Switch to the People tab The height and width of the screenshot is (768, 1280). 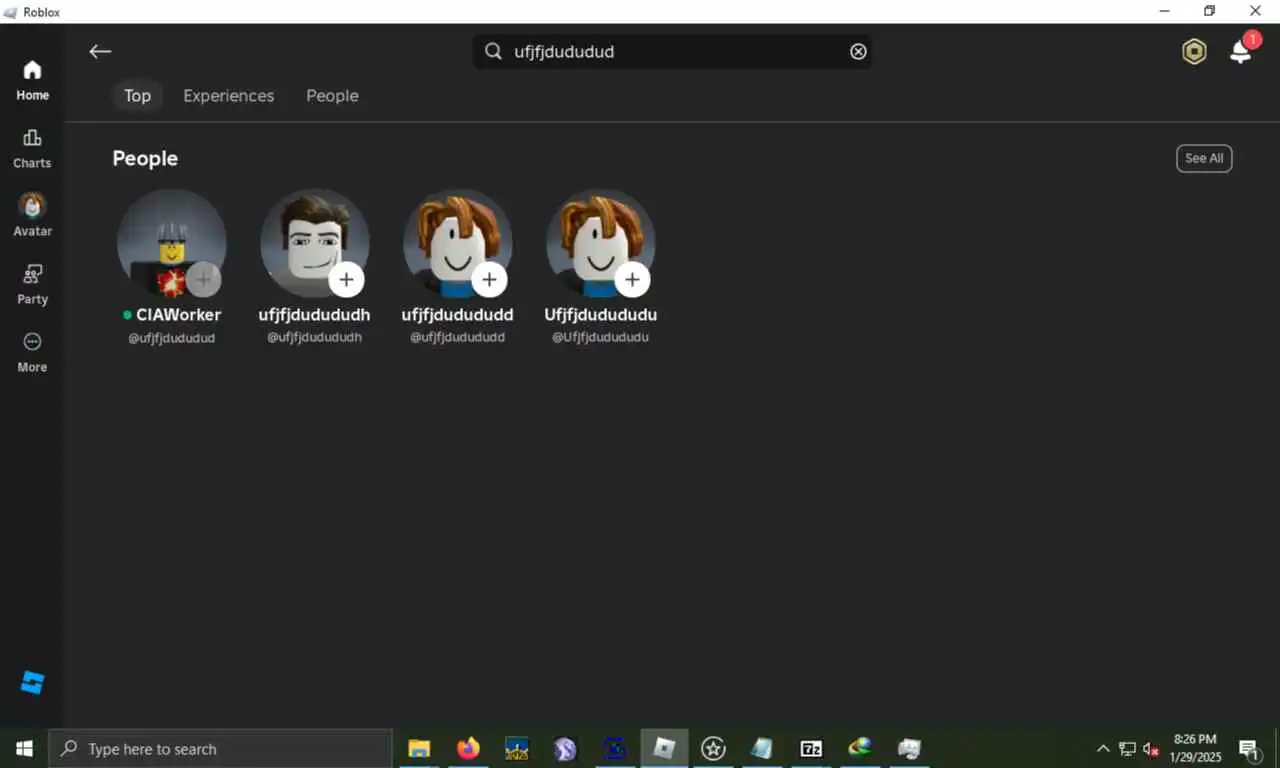click(x=332, y=96)
